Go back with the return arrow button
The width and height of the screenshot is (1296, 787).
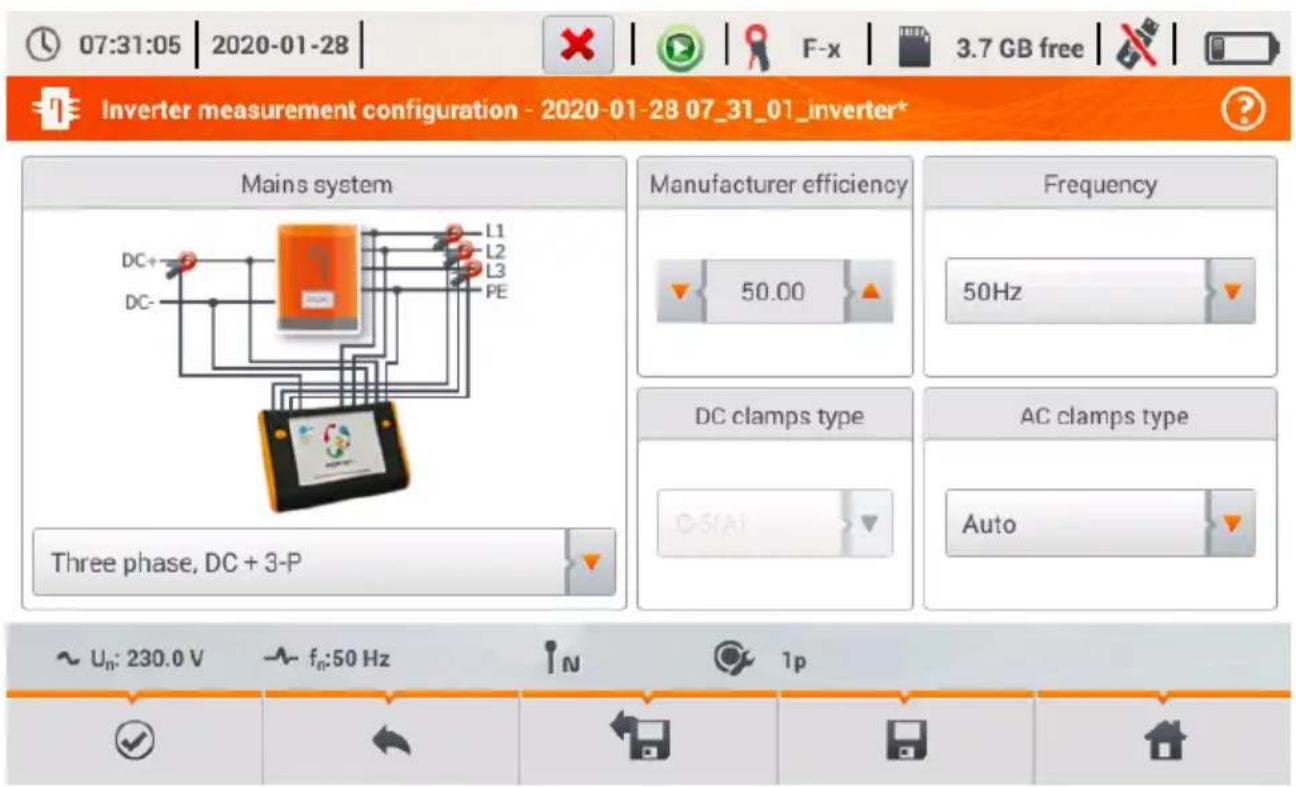click(391, 741)
